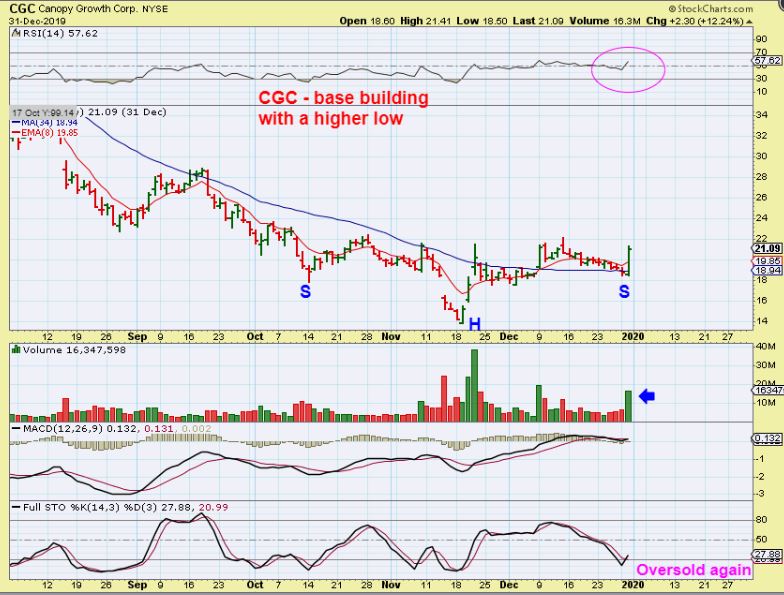Image resolution: width=784 pixels, height=595 pixels.
Task: Click the 0.132 MACD tag on right axis
Action: pyautogui.click(x=768, y=438)
